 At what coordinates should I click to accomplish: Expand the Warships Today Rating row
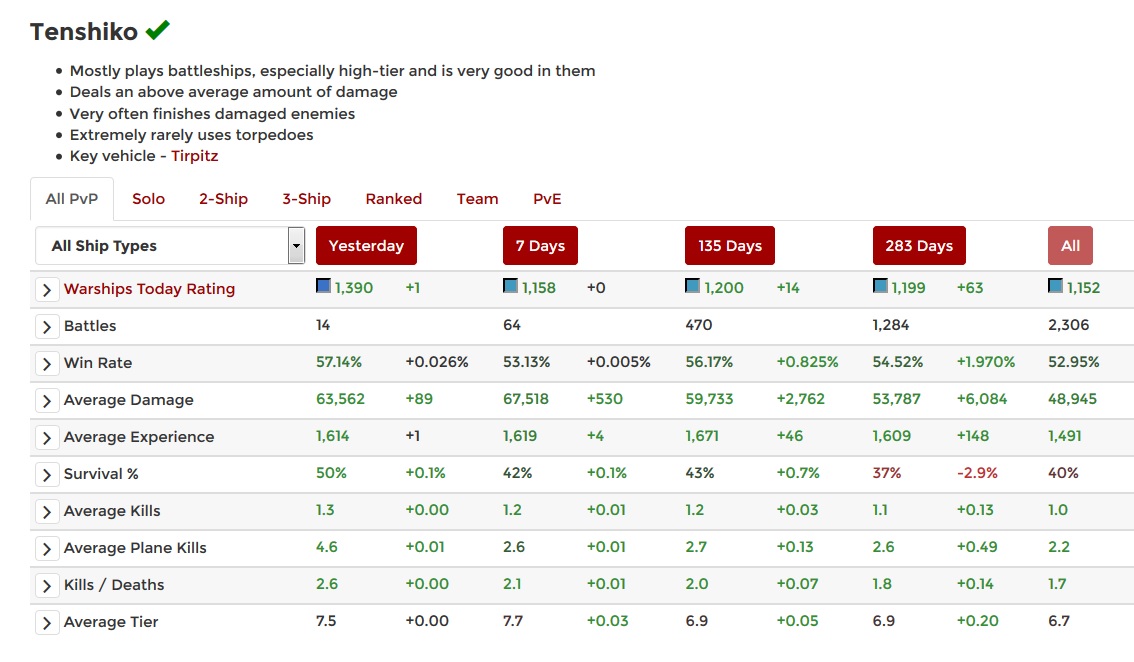tap(47, 289)
